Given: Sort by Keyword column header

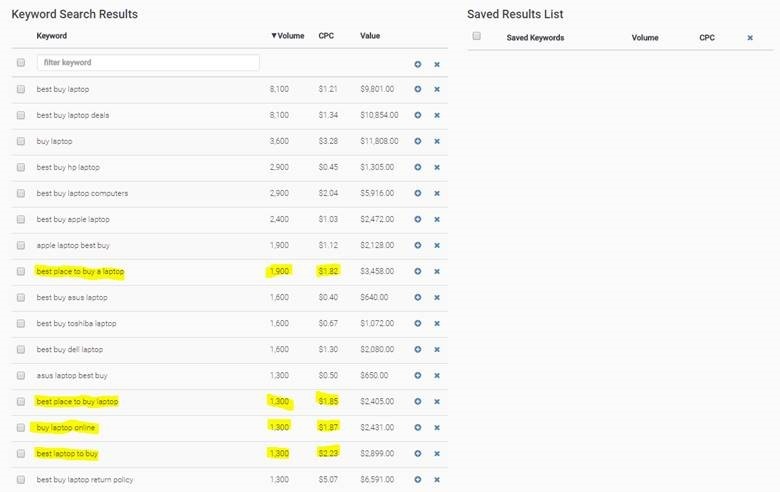Looking at the screenshot, I should click(52, 36).
